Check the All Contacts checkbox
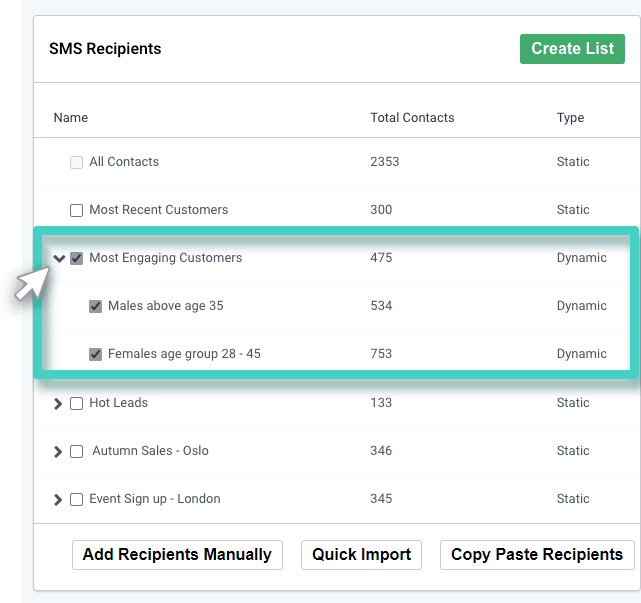Image resolution: width=641 pixels, height=603 pixels. point(77,162)
